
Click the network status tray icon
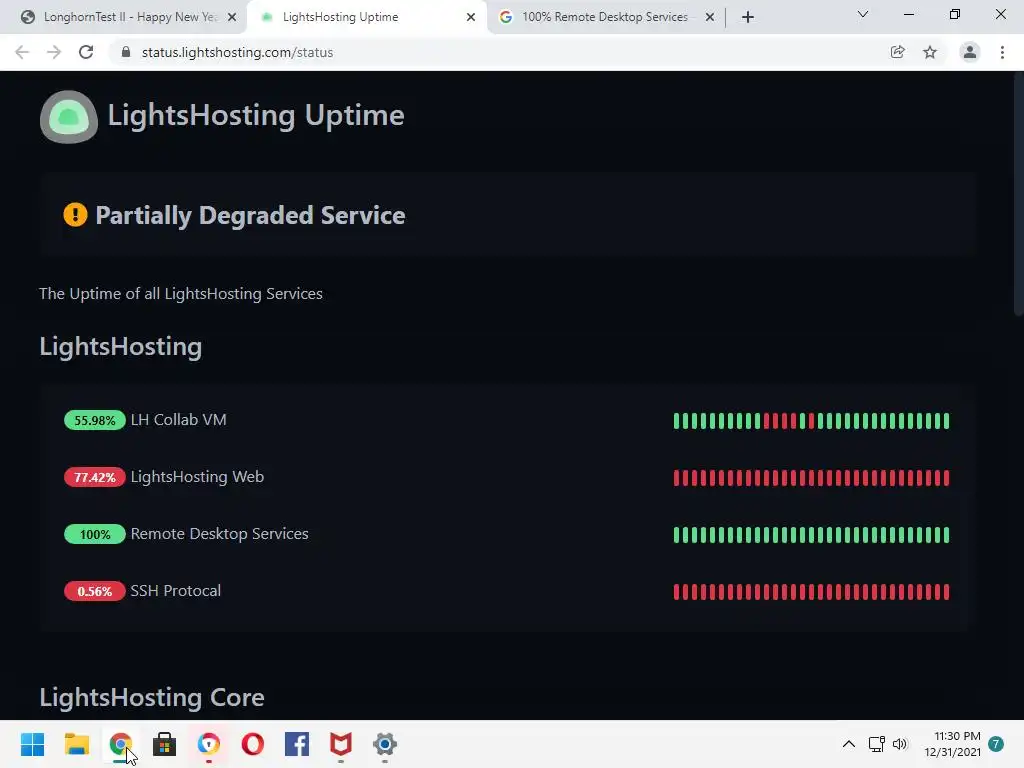[876, 744]
